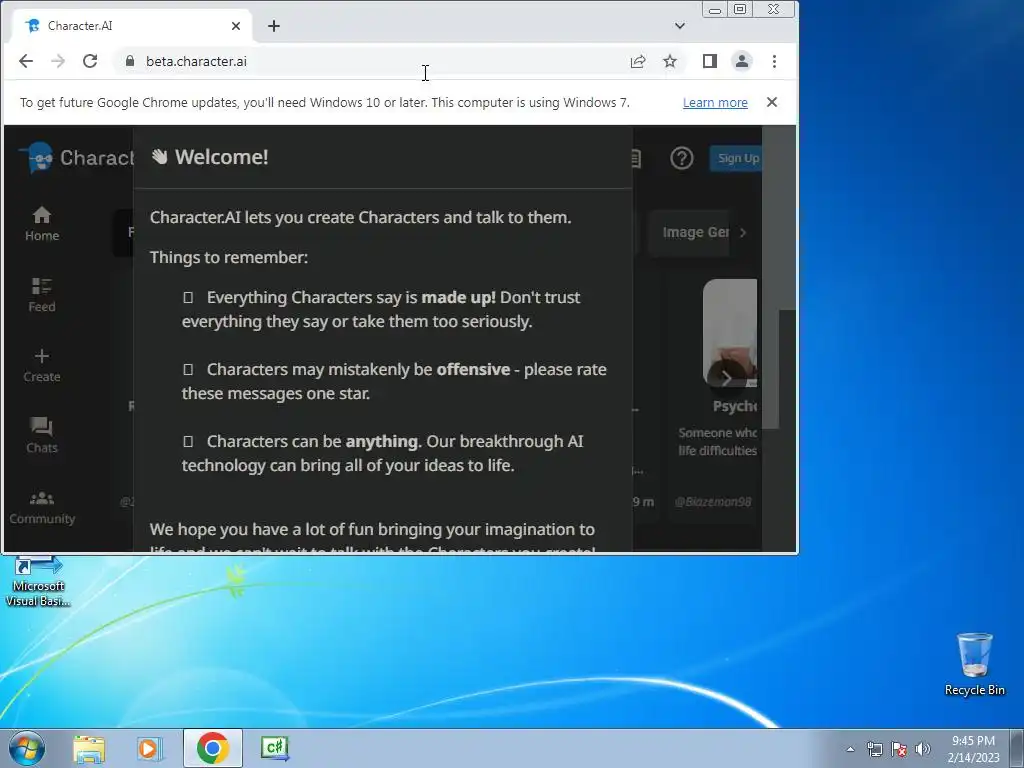This screenshot has height=768, width=1024.
Task: Expand more categories with the right chevron
Action: pos(743,232)
